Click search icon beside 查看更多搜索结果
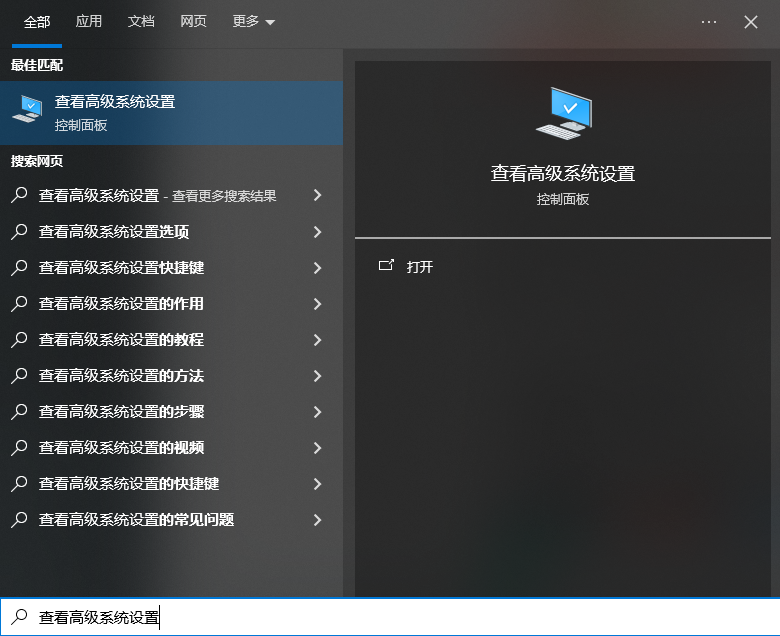Screen dimensions: 780x636 19,195
